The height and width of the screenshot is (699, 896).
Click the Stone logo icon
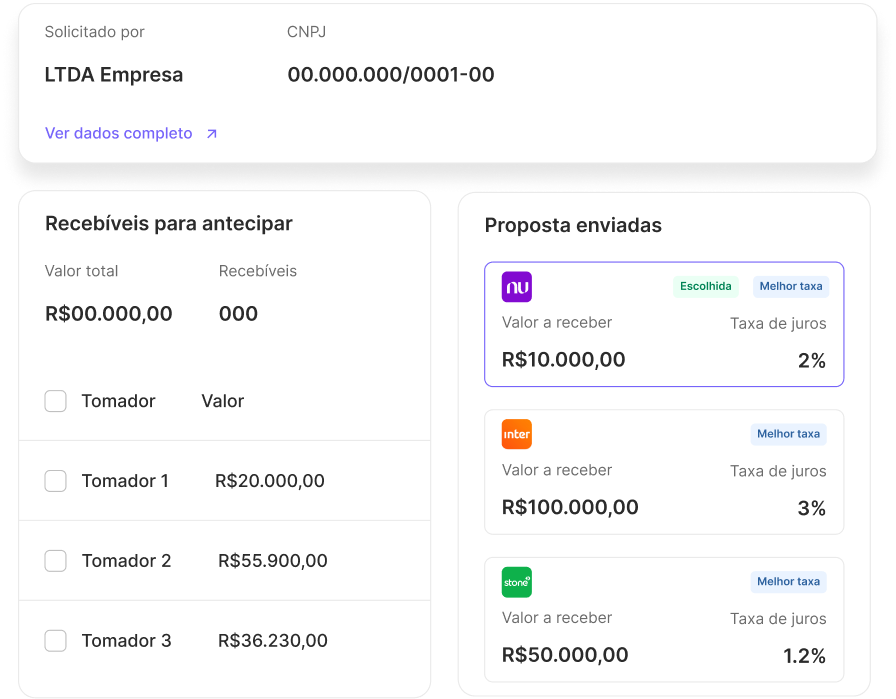[517, 582]
